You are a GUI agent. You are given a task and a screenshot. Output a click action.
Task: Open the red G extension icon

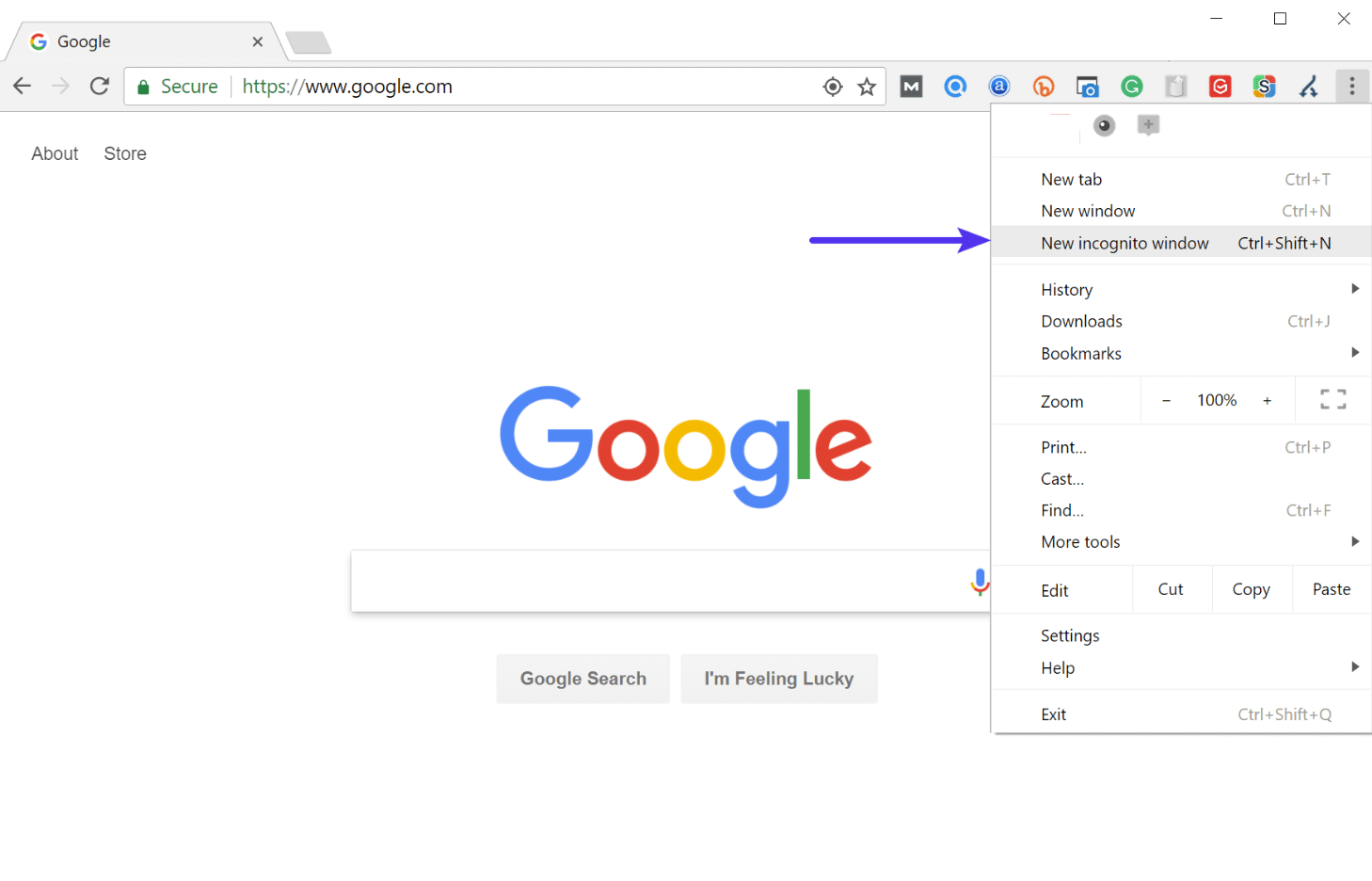tap(1220, 87)
